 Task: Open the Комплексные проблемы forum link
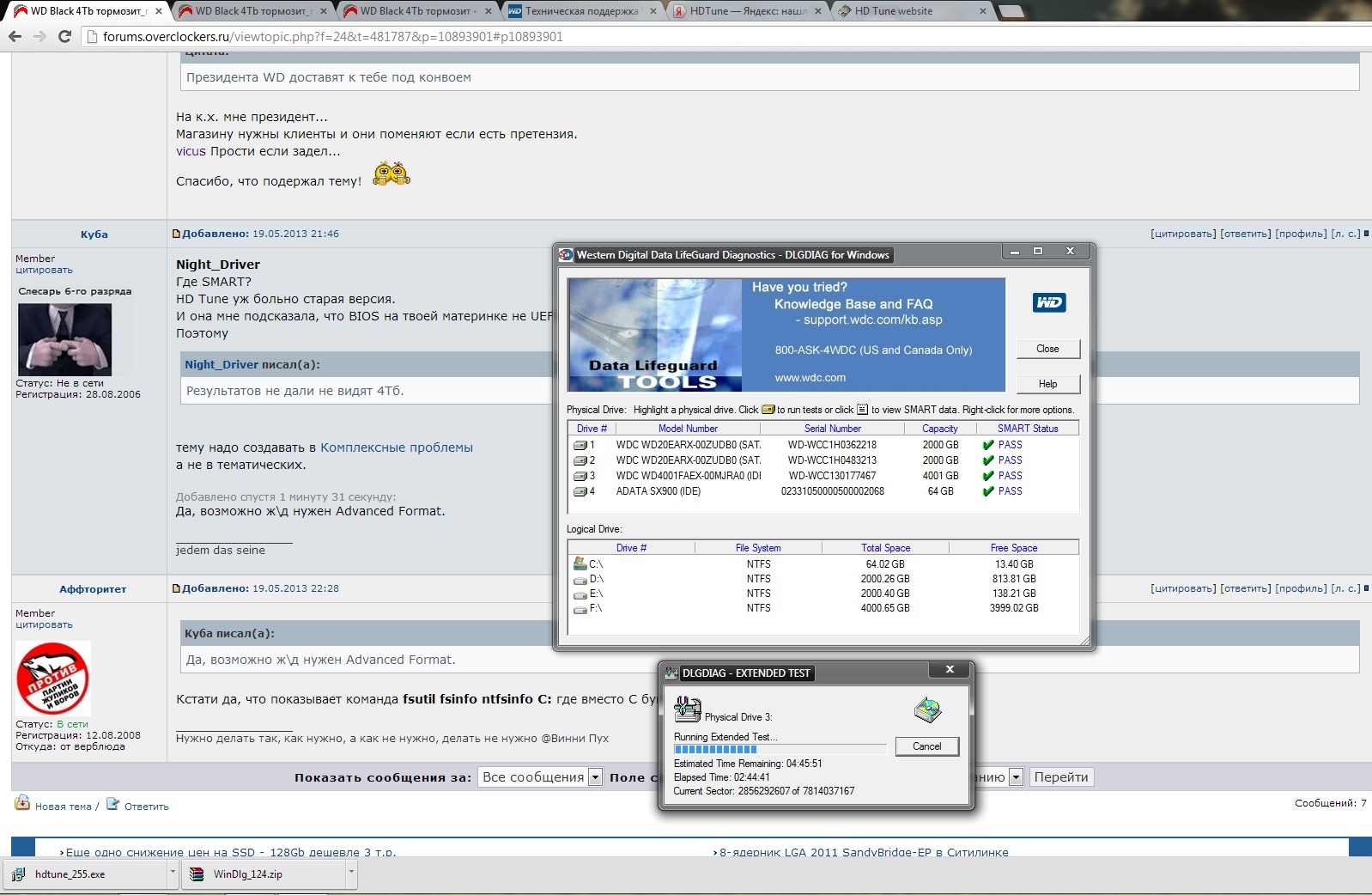397,447
